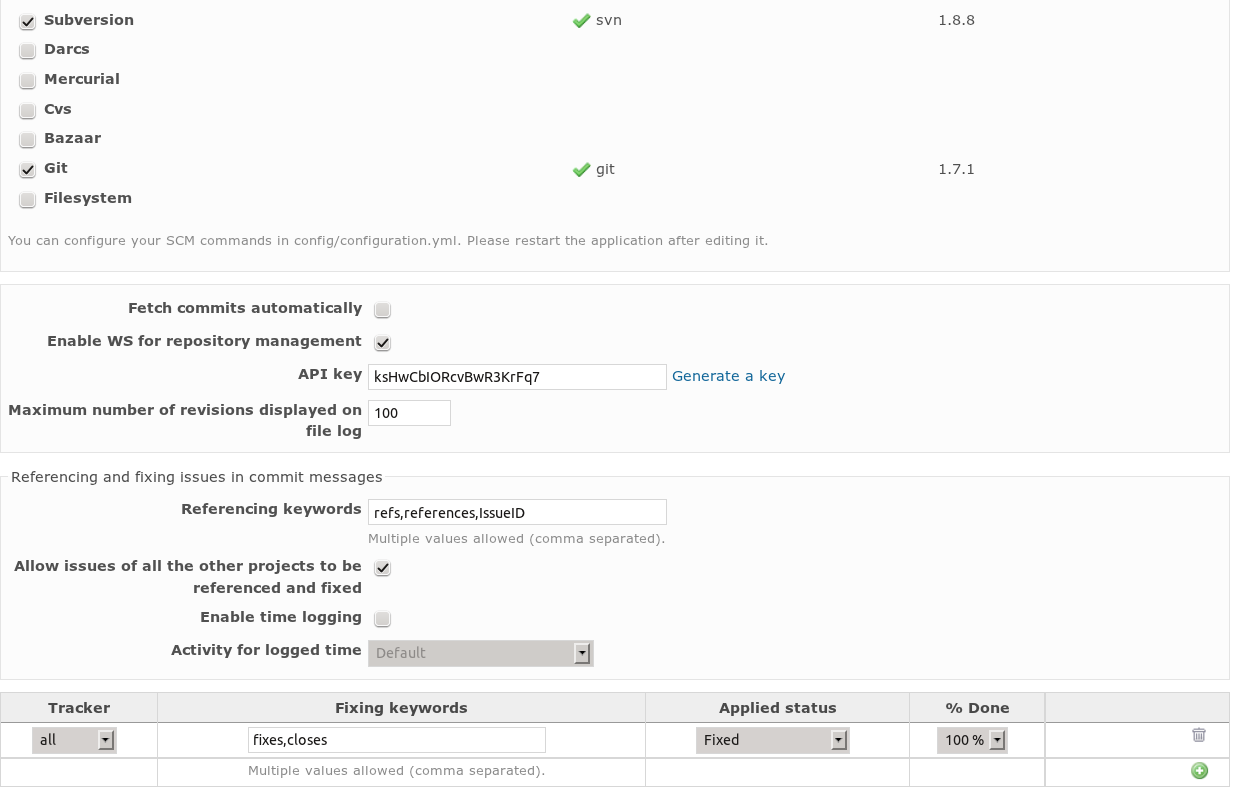This screenshot has width=1237, height=788.
Task: Toggle Enable WS for repository management
Action: 382,343
